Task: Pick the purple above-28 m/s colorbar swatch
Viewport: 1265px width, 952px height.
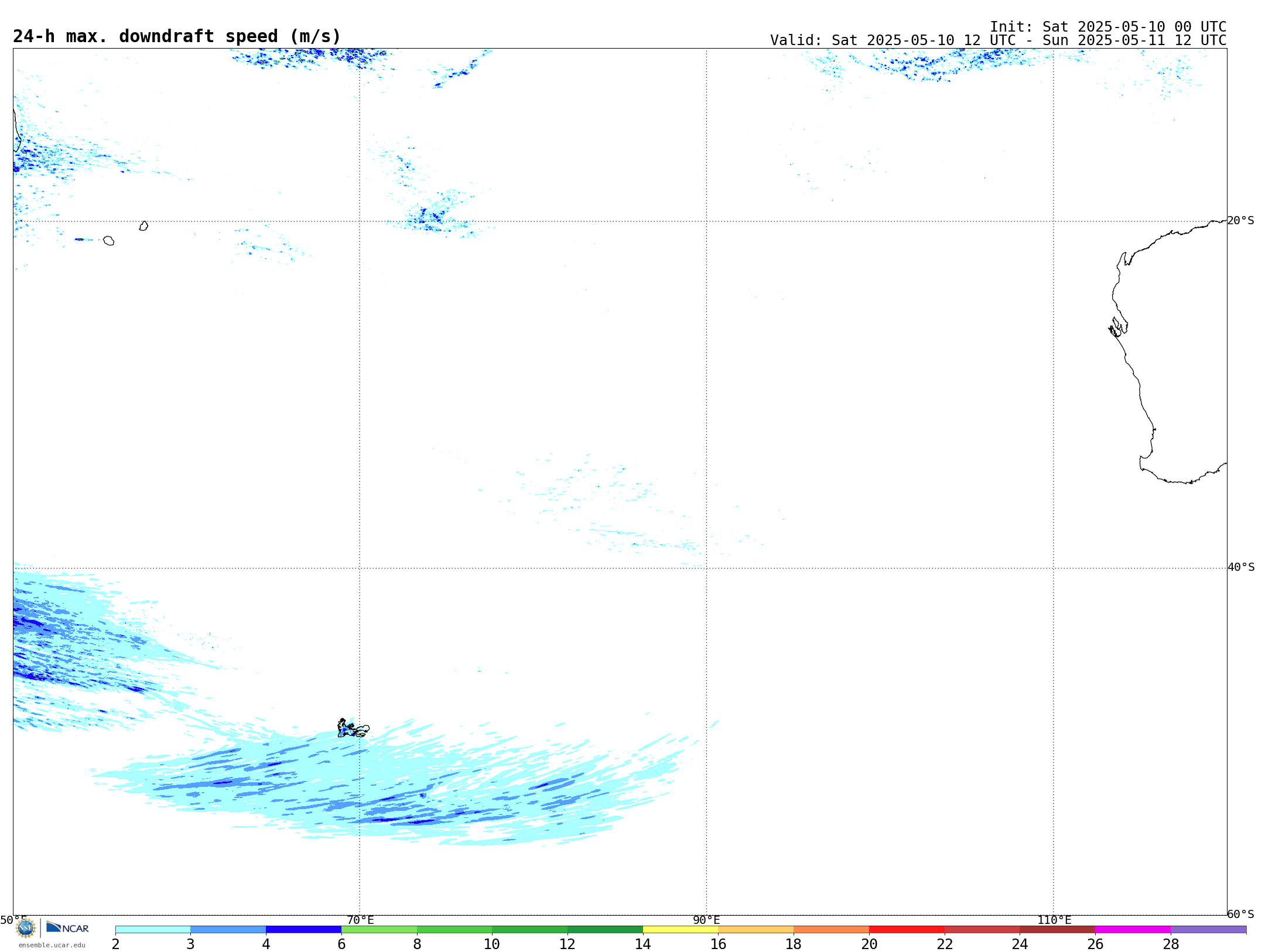Action: click(x=1209, y=930)
